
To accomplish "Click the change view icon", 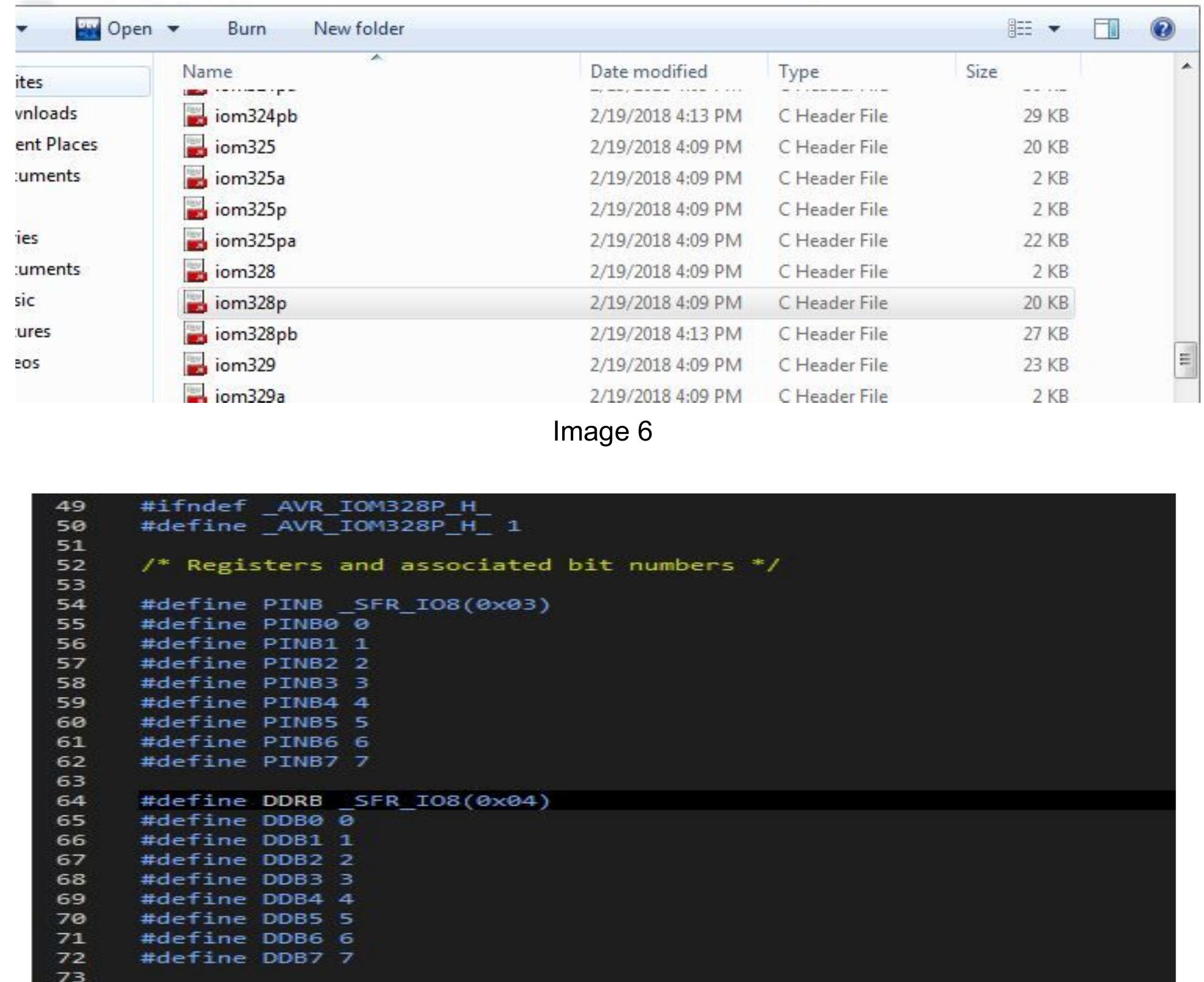I will (1019, 29).
